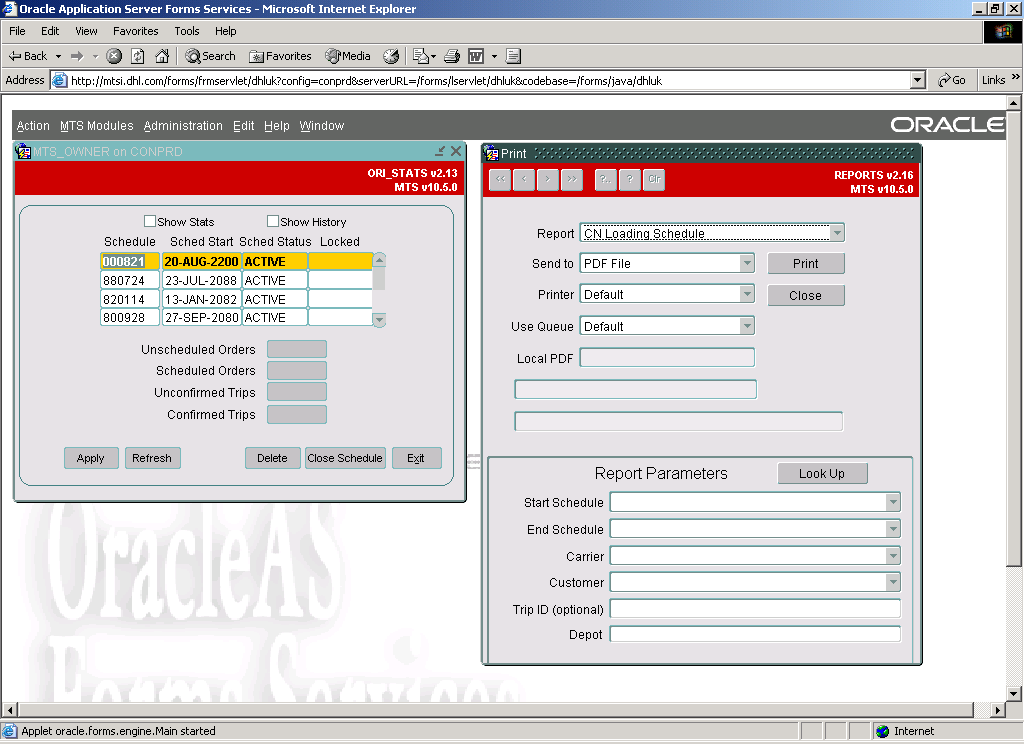Open the Window menu in Oracle Forms
The height and width of the screenshot is (744, 1024).
point(322,125)
